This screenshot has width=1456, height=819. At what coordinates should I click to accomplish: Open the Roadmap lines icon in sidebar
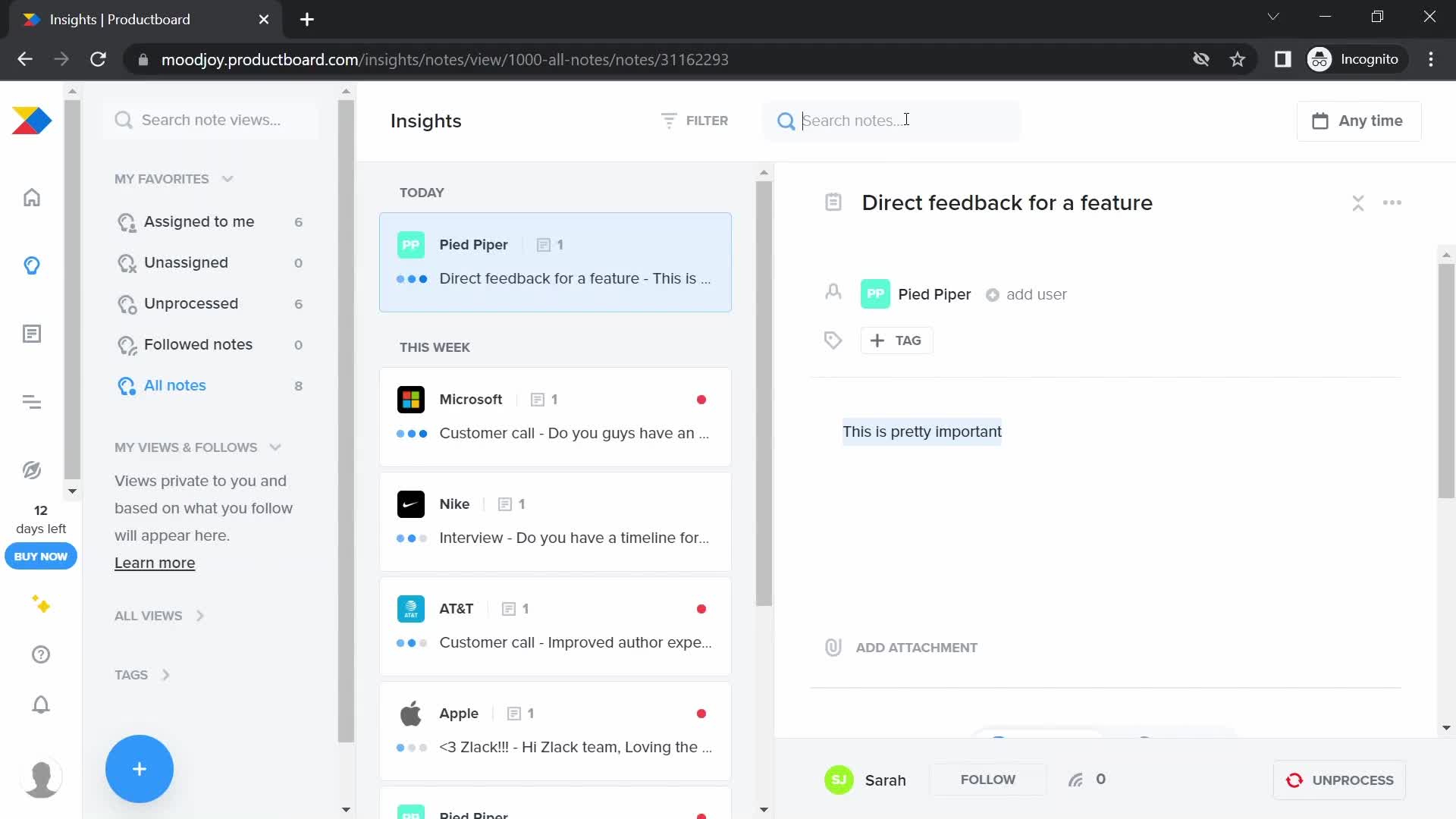pyautogui.click(x=32, y=402)
